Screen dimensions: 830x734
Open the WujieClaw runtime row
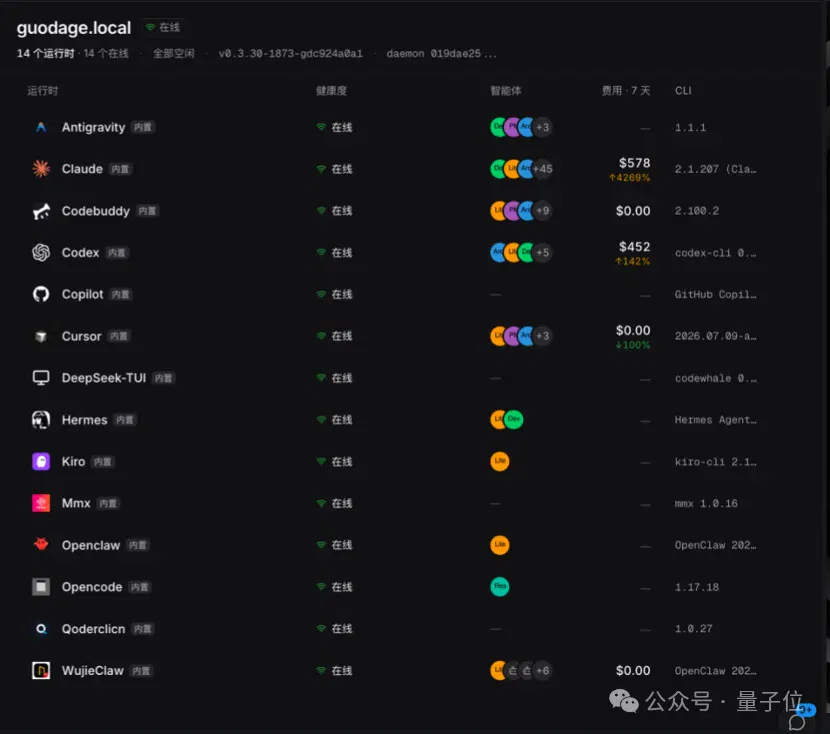394,670
